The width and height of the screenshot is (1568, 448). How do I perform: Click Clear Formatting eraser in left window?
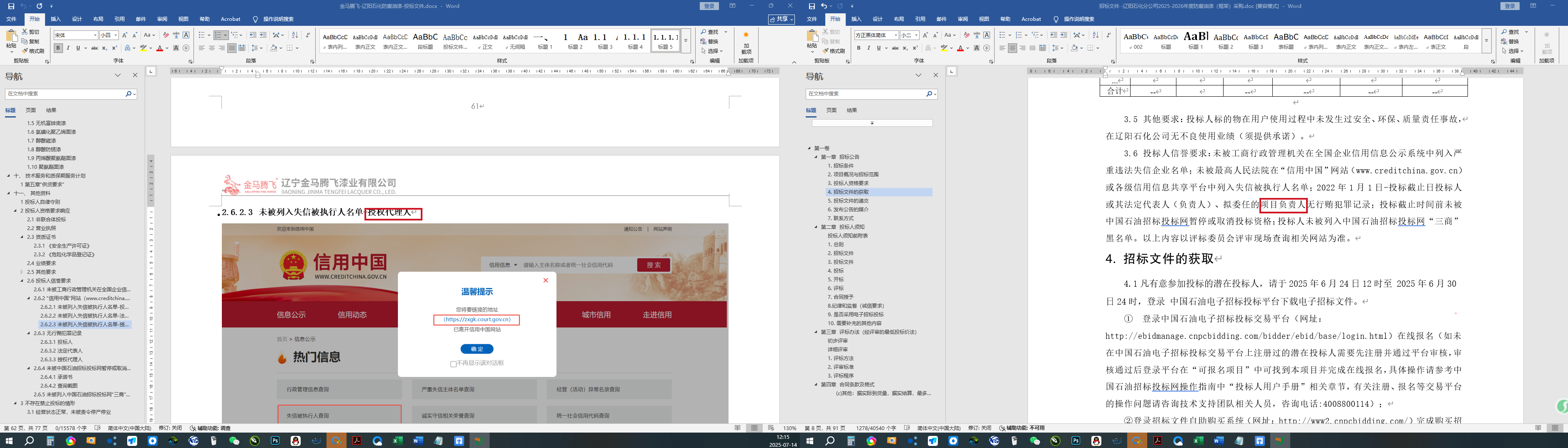(x=166, y=35)
